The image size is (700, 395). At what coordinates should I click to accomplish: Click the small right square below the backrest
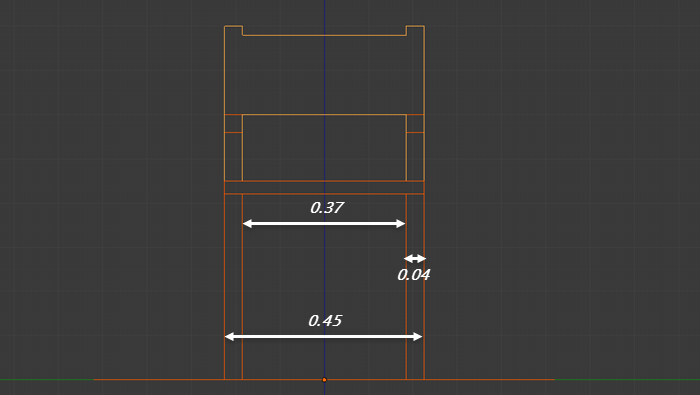(x=415, y=124)
